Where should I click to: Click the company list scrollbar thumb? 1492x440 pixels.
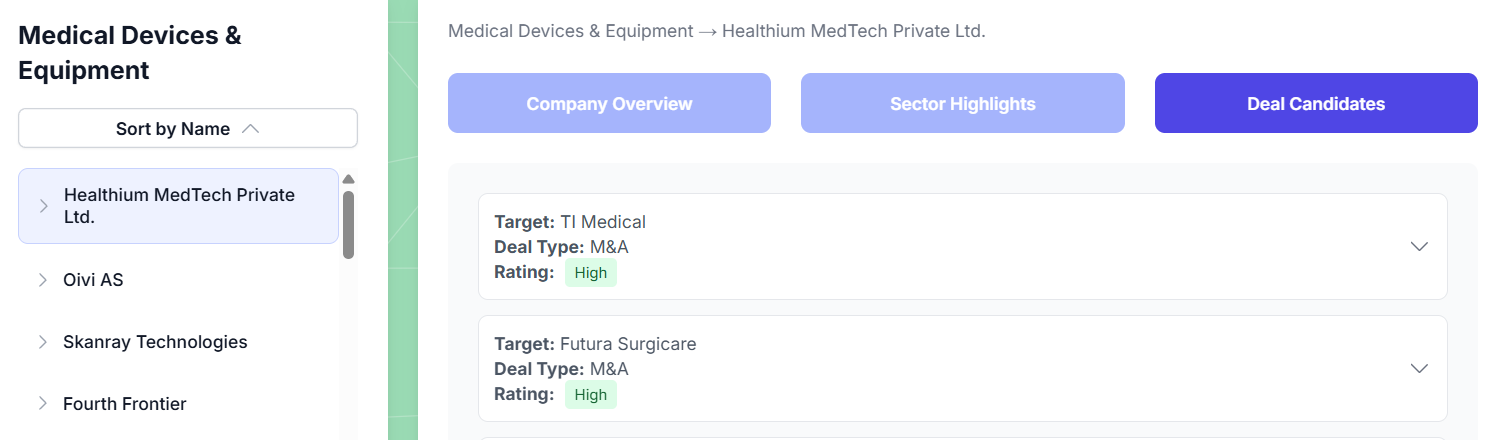(x=348, y=224)
